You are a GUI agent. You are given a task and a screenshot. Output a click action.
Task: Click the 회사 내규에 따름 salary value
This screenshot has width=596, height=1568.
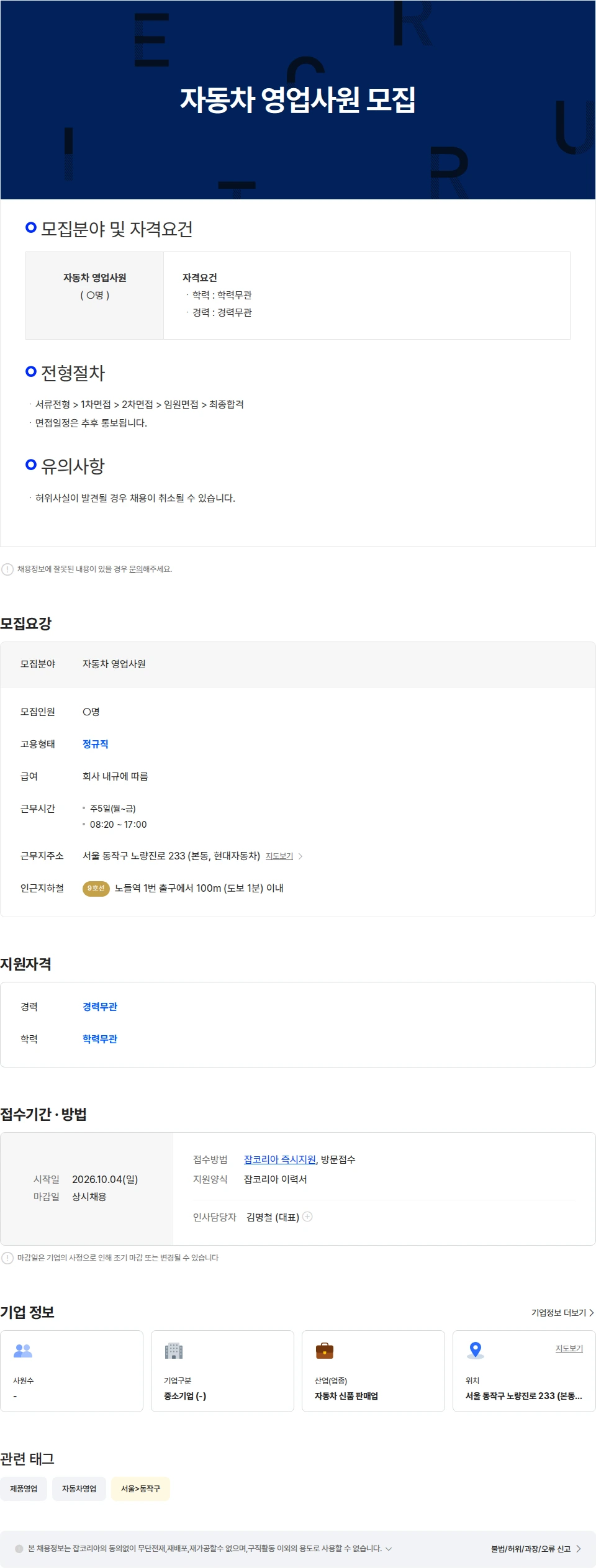pos(115,776)
